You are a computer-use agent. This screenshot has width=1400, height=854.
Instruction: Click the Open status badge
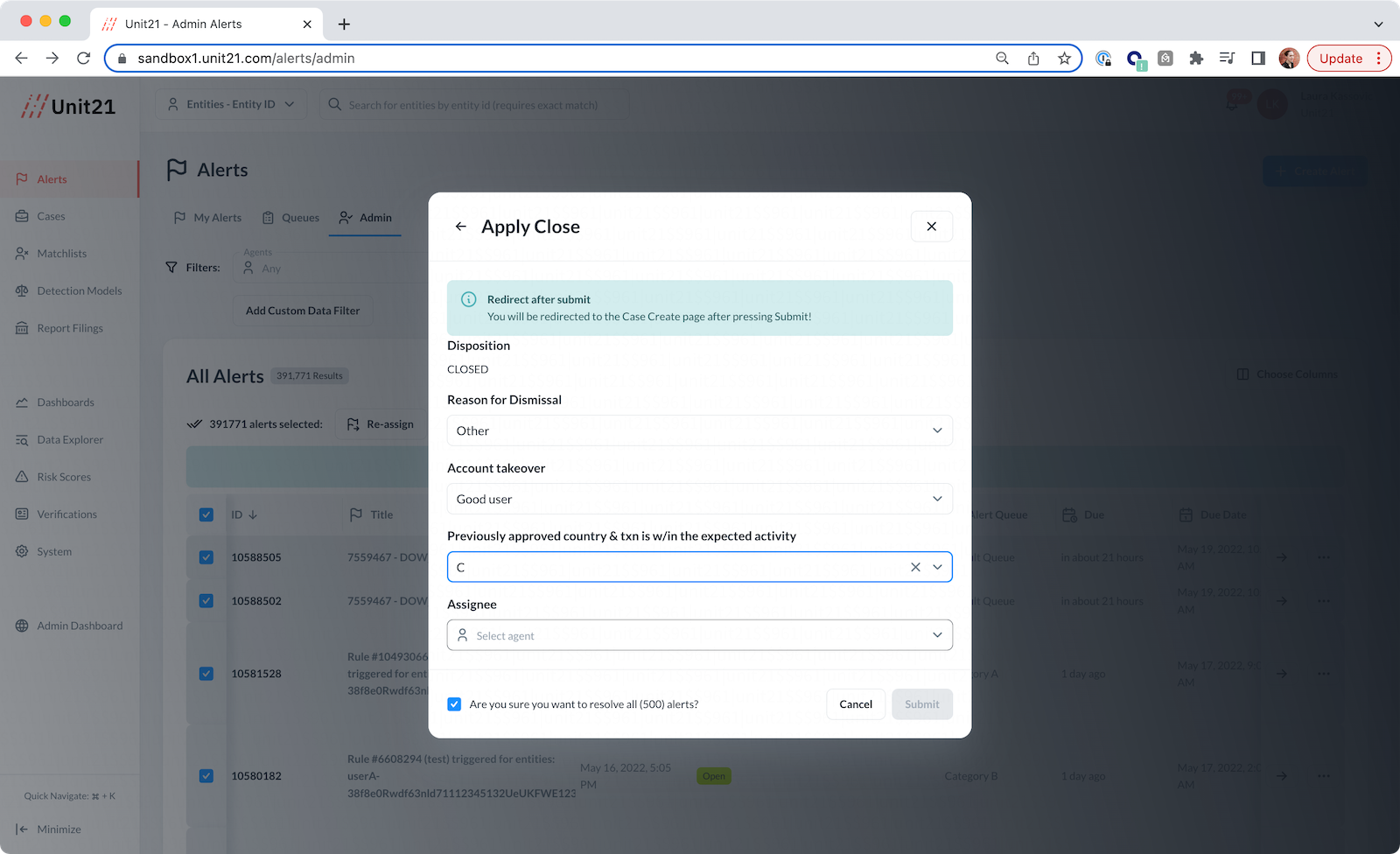[x=714, y=776]
